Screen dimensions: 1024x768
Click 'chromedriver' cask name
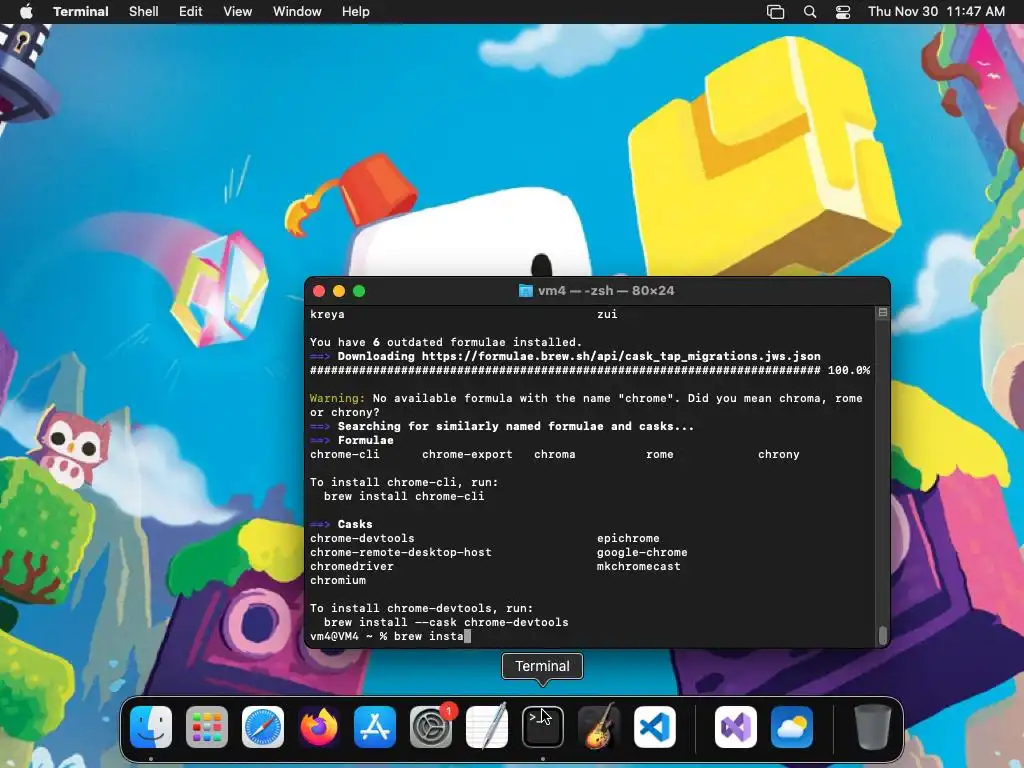(x=351, y=566)
